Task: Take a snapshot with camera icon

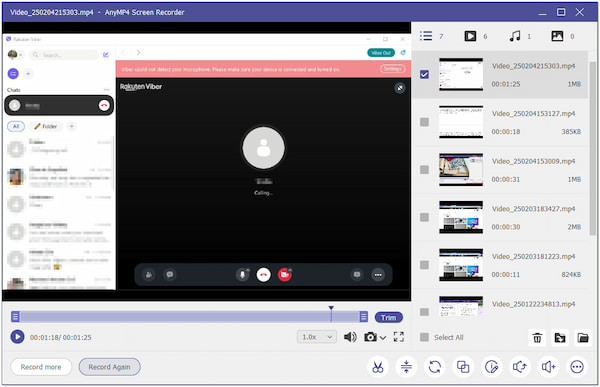Action: (370, 337)
